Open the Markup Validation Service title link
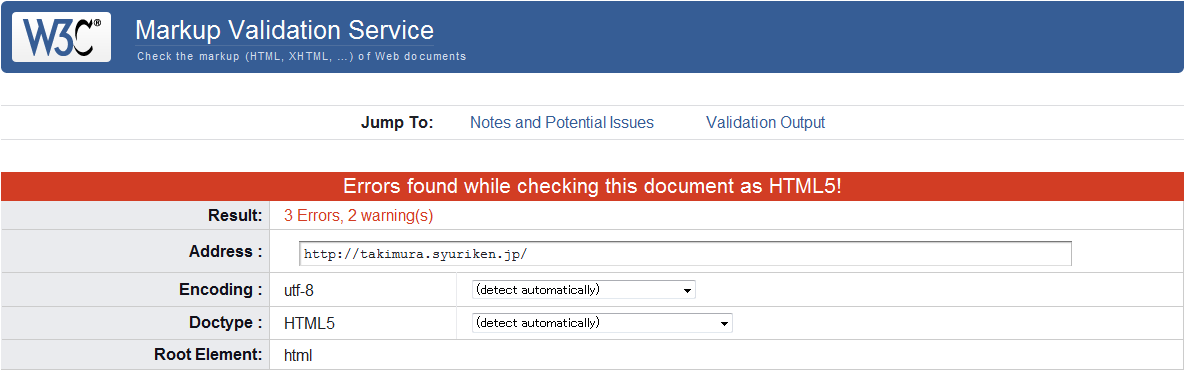 point(284,30)
